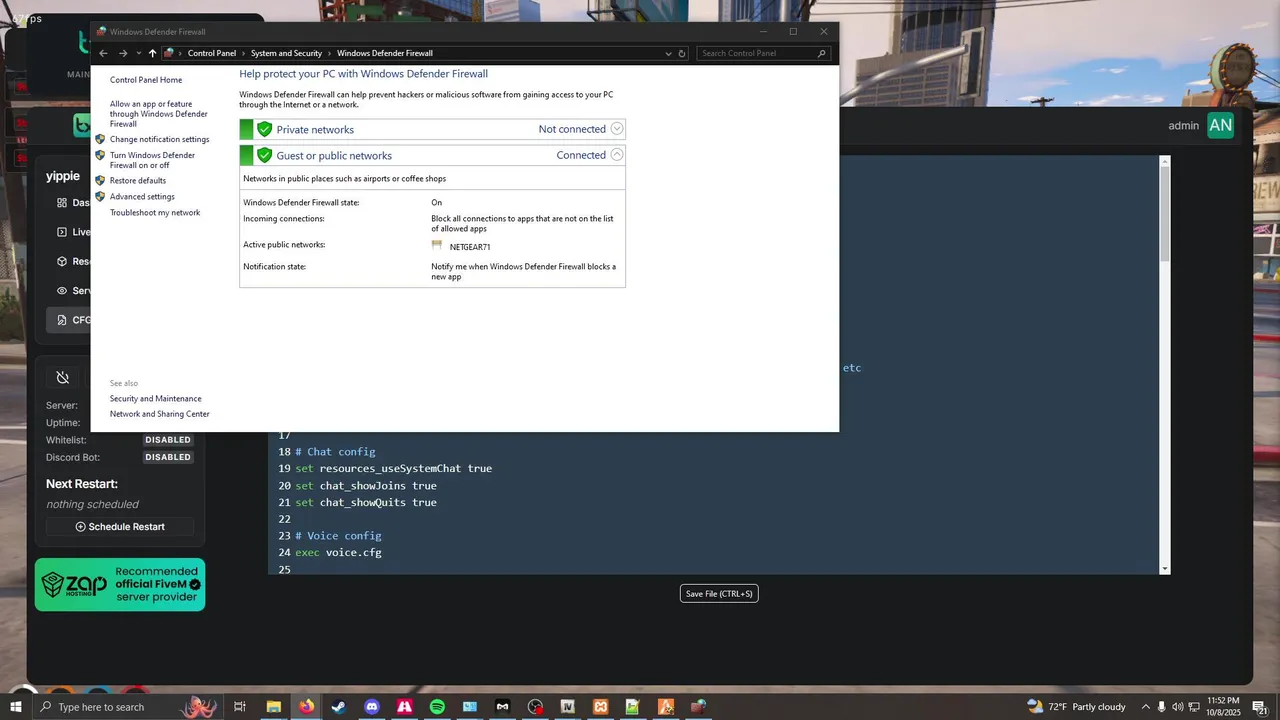Screen dimensions: 1280x720
Task: Go back in Control Panel navigation
Action: coord(103,53)
